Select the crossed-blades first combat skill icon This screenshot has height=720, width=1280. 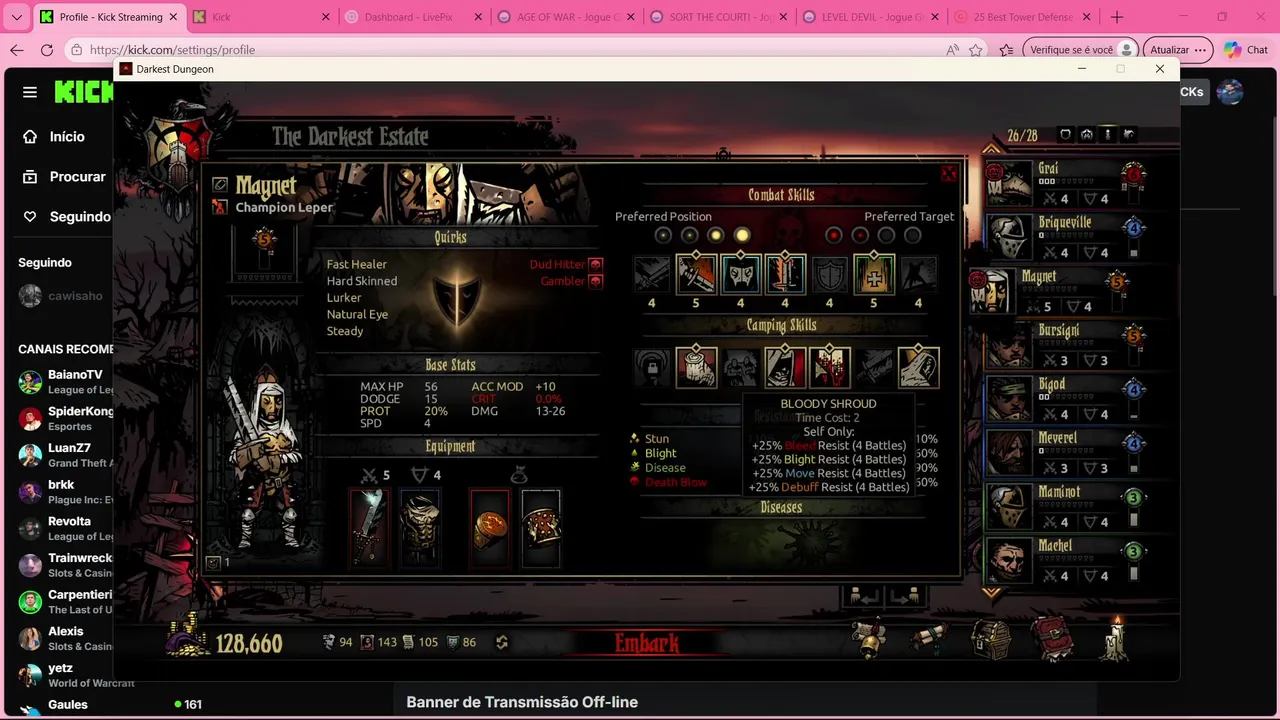pyautogui.click(x=651, y=275)
